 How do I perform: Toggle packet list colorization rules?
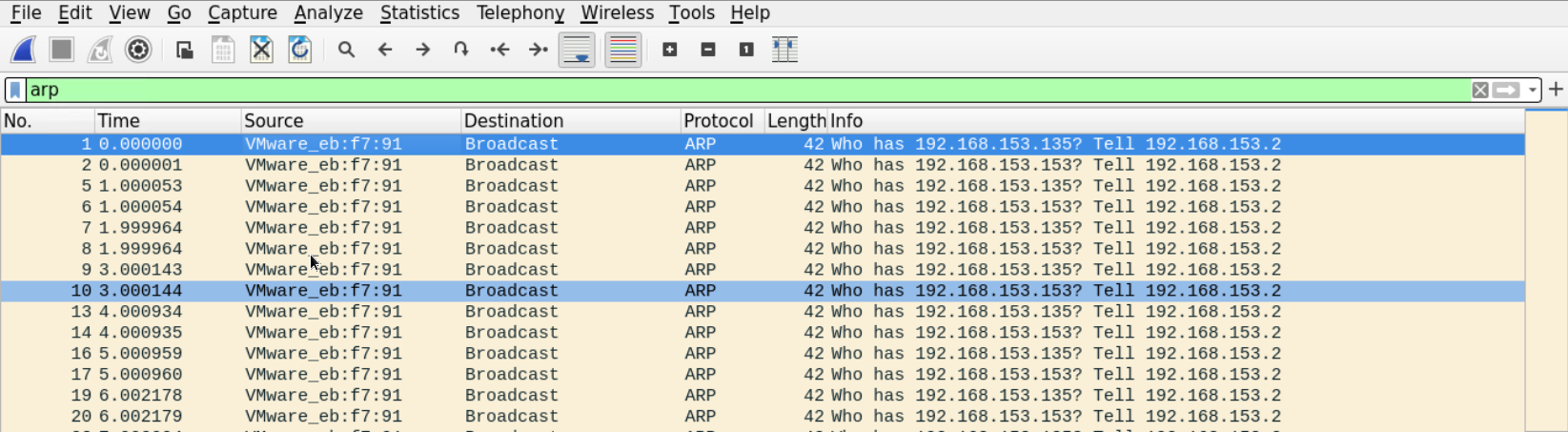click(x=622, y=50)
